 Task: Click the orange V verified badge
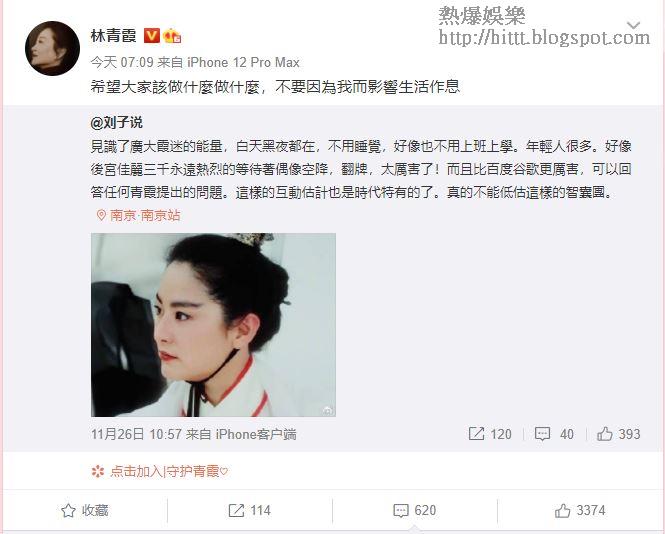pos(151,36)
